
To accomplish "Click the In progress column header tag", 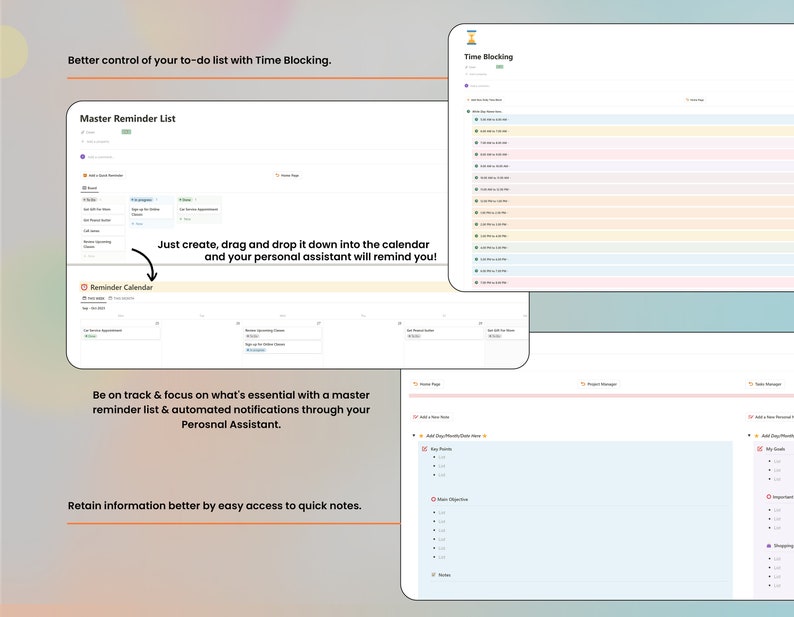I will (x=141, y=200).
